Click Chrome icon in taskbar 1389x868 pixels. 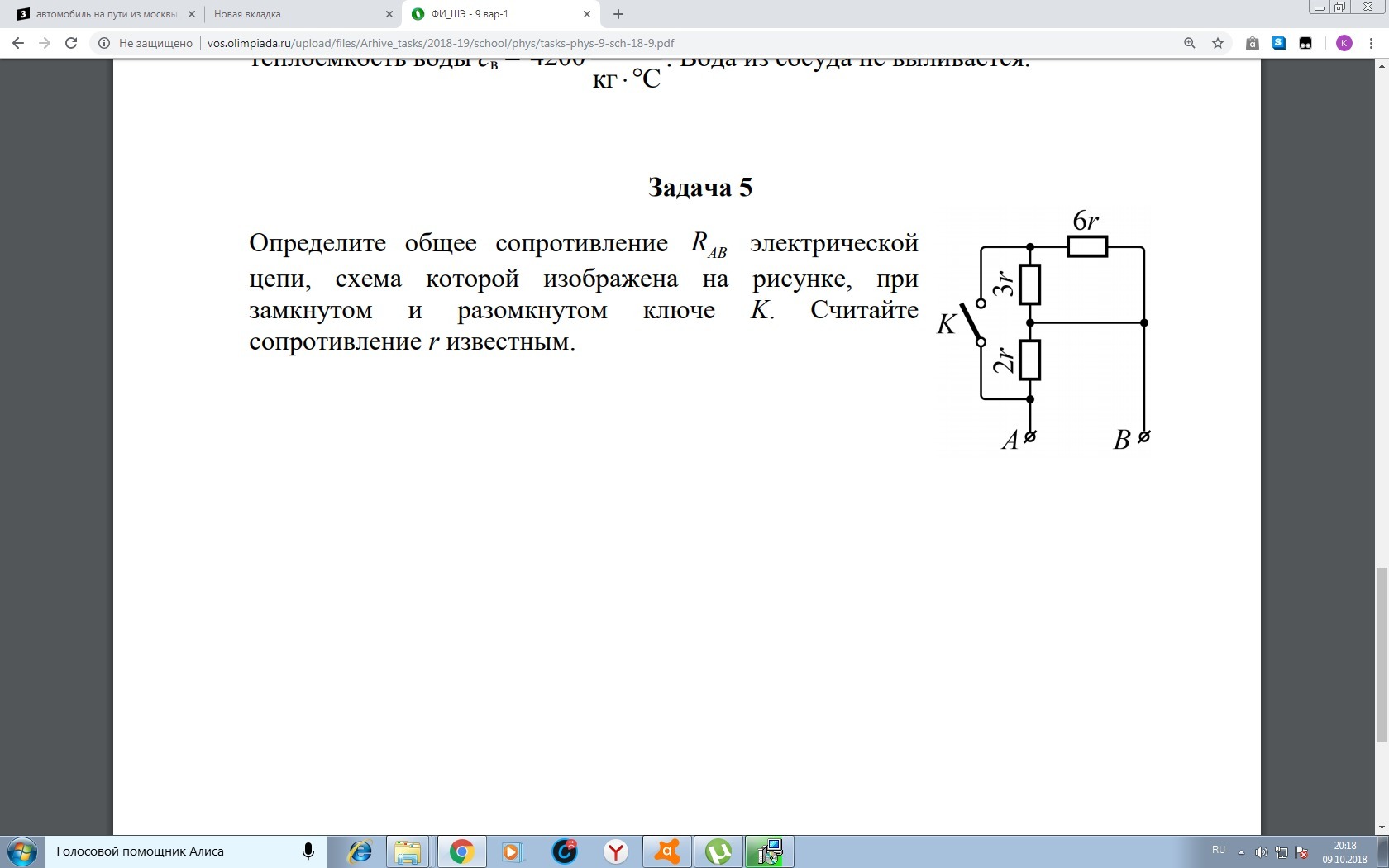coord(461,851)
